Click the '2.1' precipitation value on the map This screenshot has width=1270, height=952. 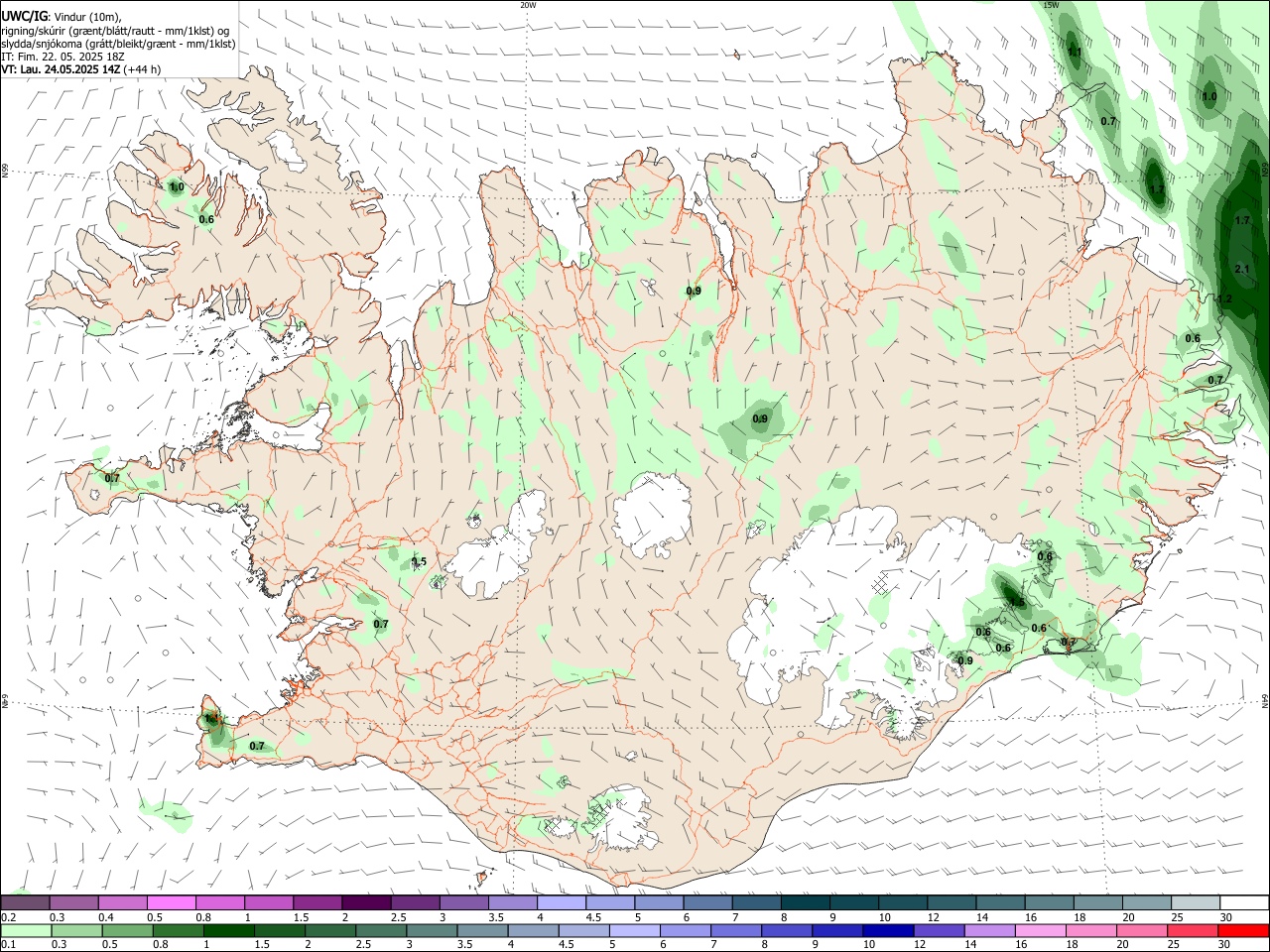point(1242,269)
